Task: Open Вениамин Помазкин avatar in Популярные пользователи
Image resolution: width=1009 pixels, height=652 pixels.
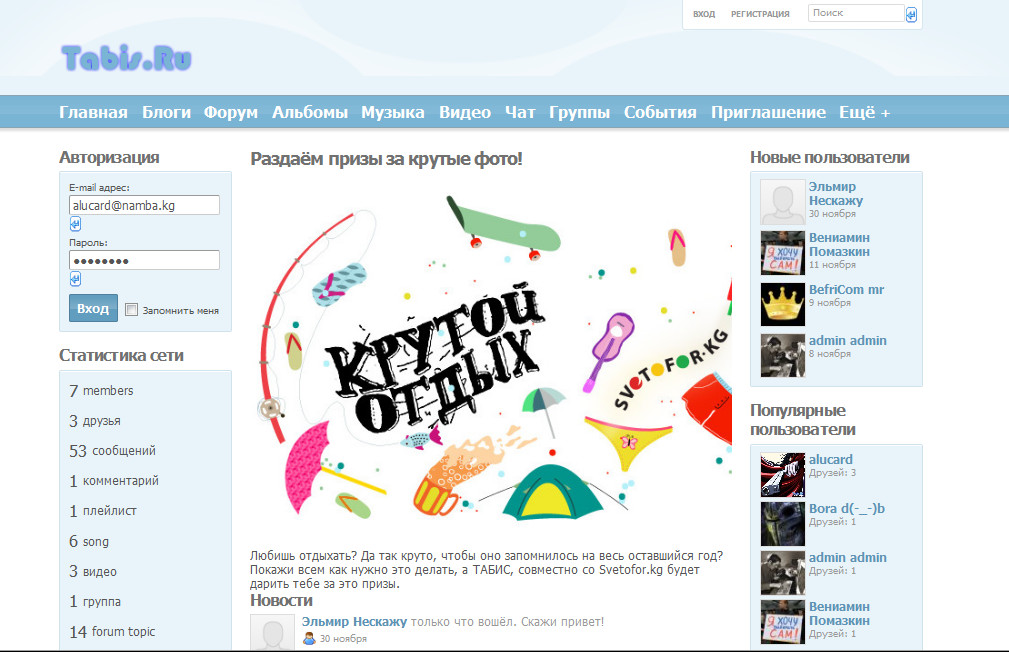Action: tap(782, 622)
